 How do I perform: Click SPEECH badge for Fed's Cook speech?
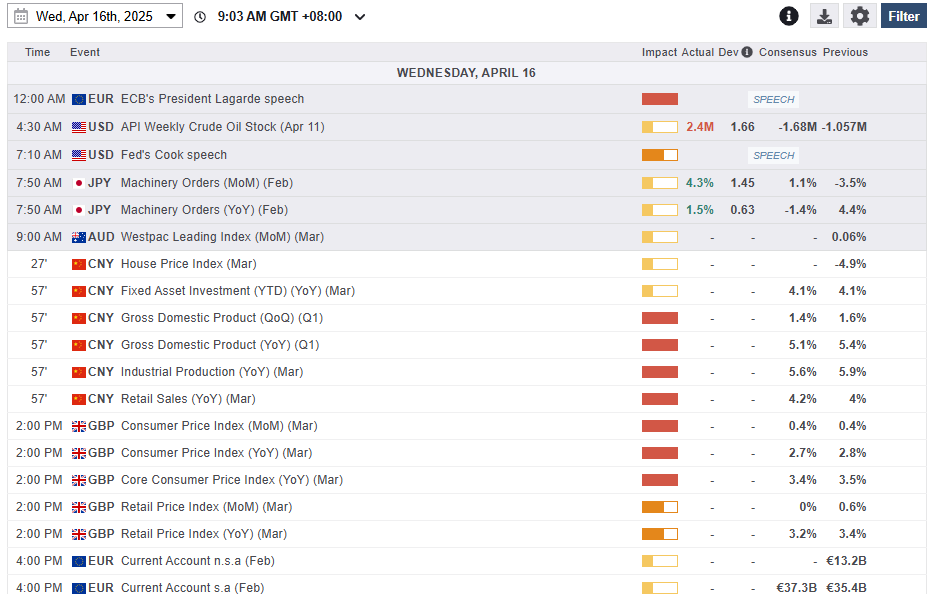(x=773, y=156)
